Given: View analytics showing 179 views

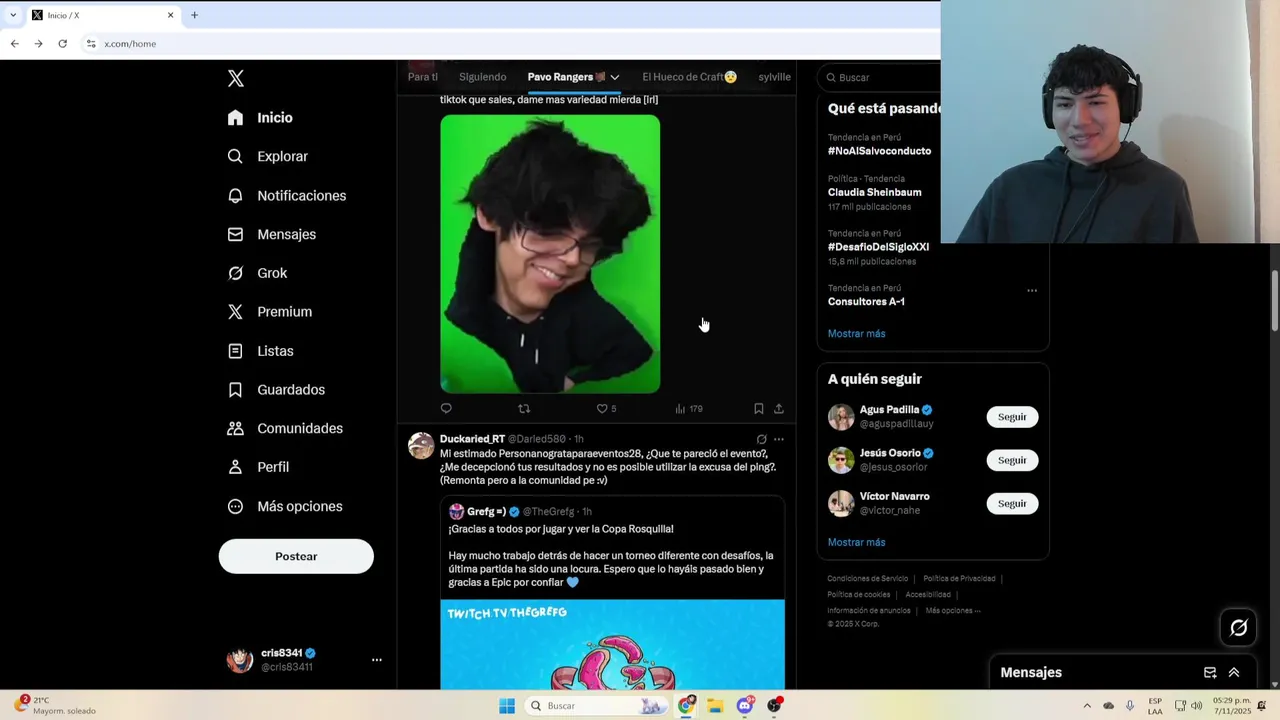Looking at the screenshot, I should point(688,408).
